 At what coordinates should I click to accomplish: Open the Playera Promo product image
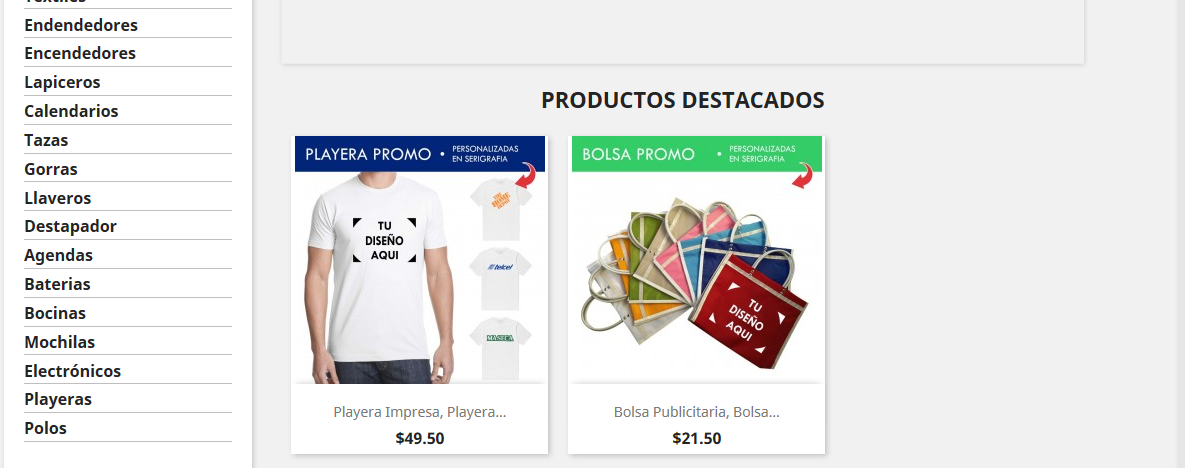point(419,259)
